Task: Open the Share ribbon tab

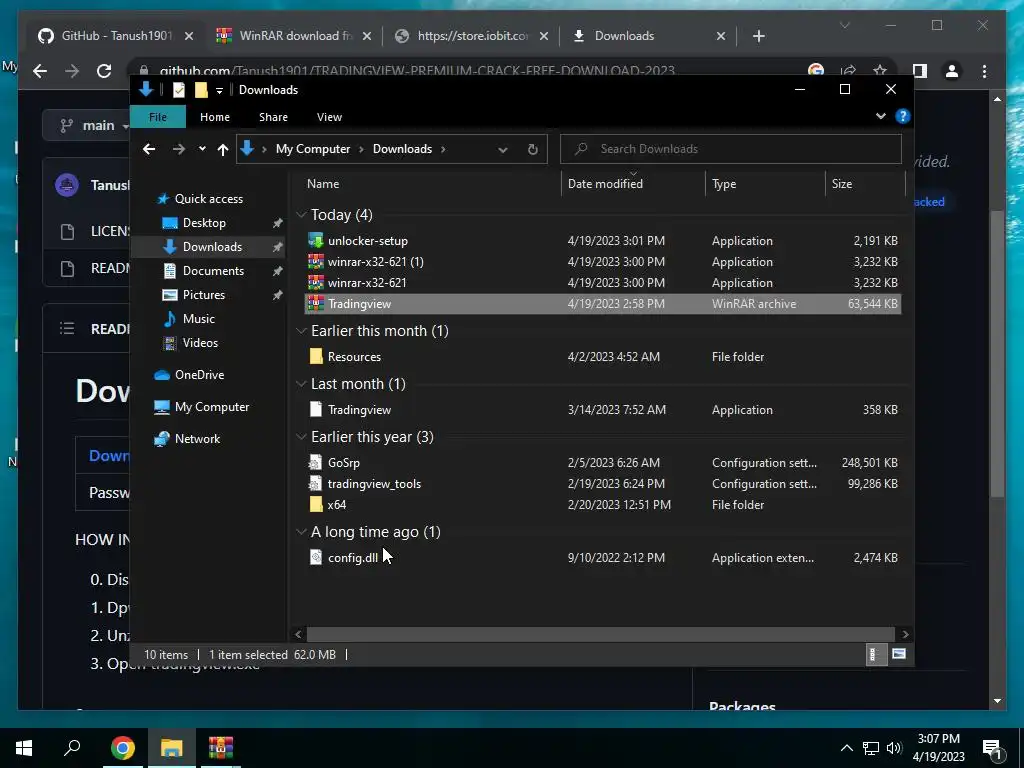Action: click(273, 117)
